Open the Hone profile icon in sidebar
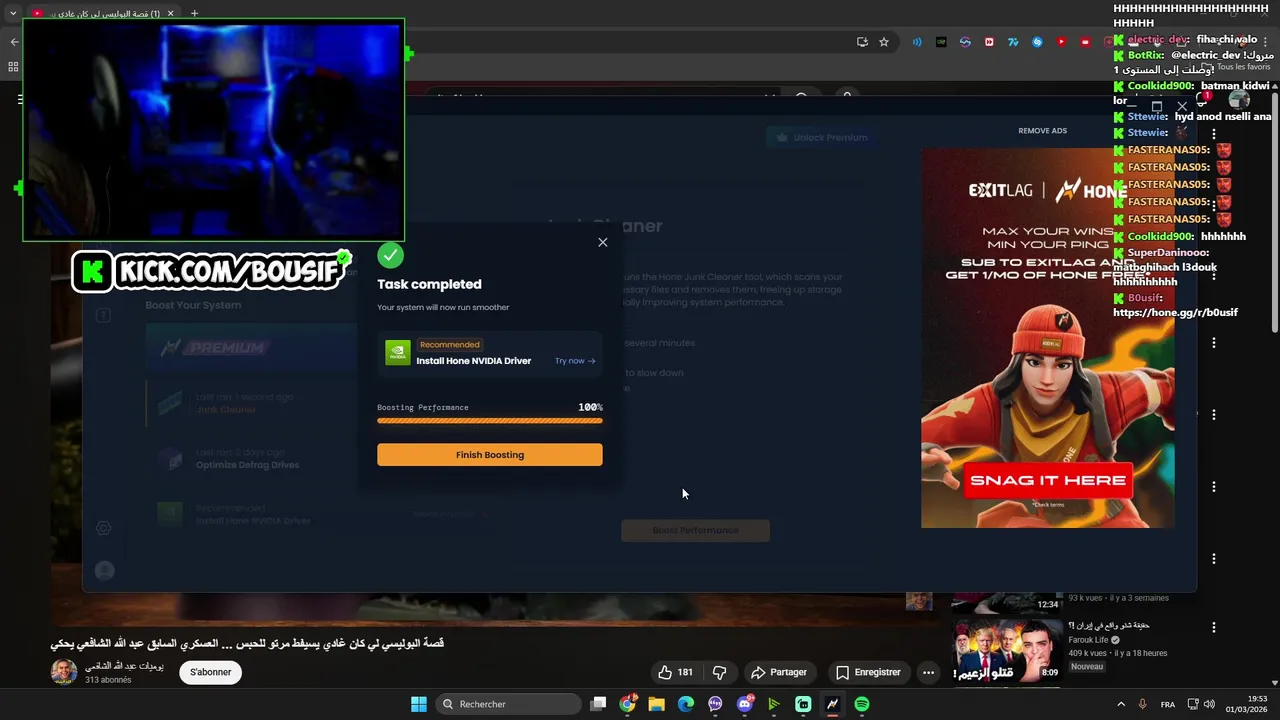This screenshot has width=1280, height=720. 104,570
